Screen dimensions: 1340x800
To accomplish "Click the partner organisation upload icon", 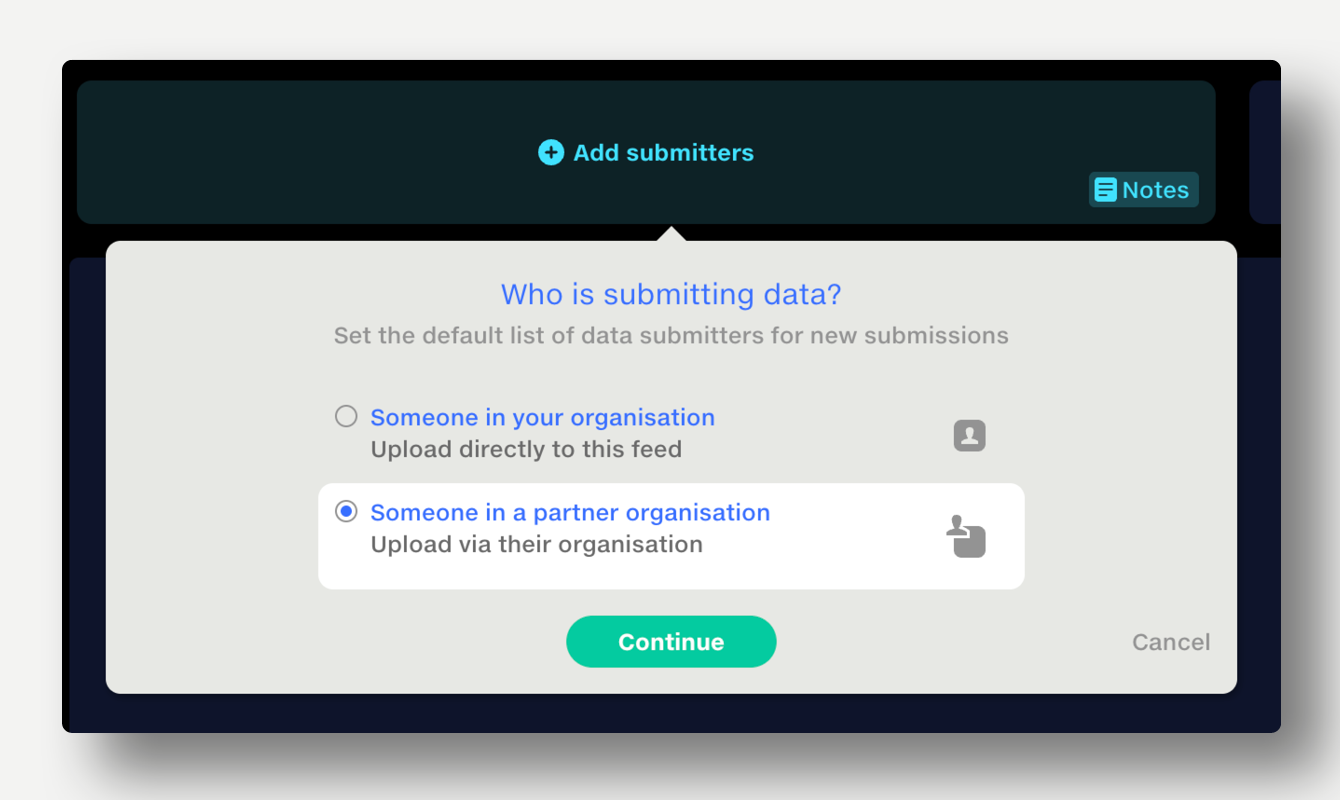I will (x=966, y=537).
